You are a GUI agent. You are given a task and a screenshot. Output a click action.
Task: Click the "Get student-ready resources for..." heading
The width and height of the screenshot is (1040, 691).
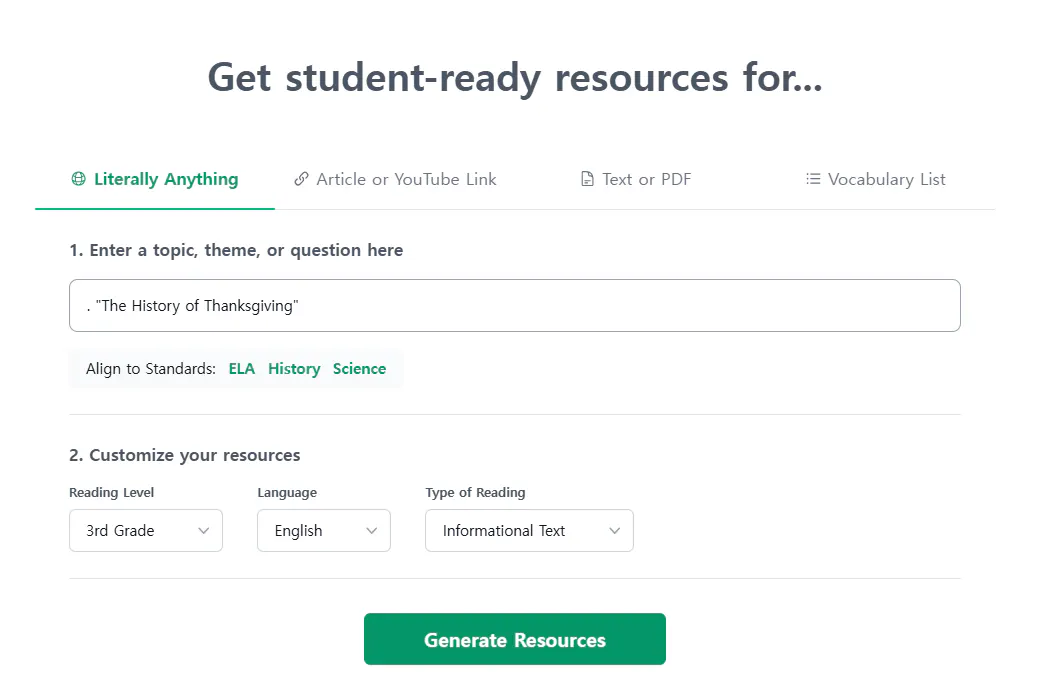515,78
